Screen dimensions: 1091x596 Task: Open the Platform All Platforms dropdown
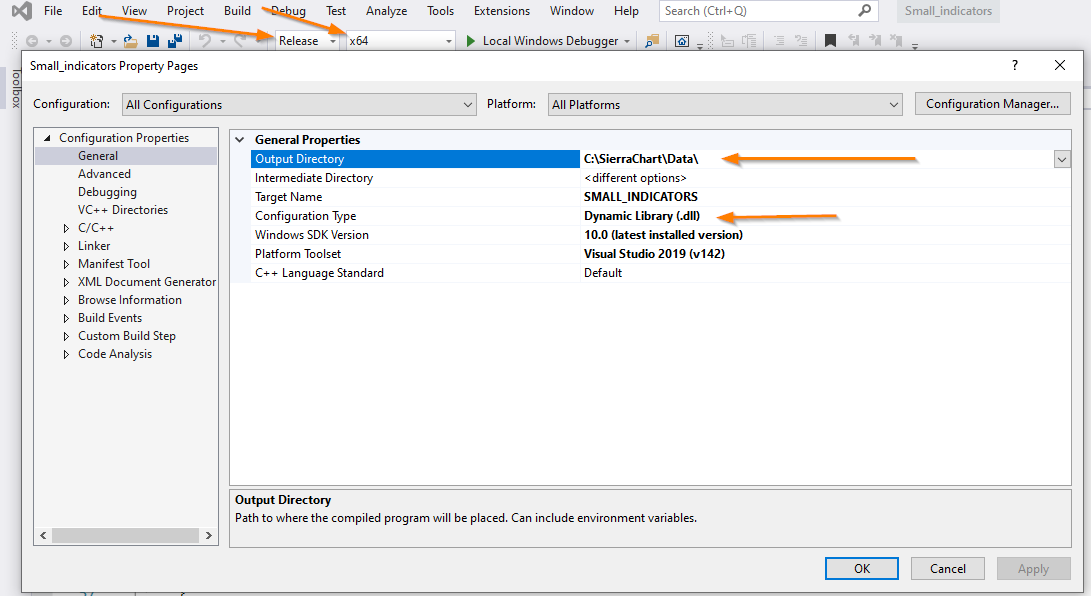click(725, 104)
